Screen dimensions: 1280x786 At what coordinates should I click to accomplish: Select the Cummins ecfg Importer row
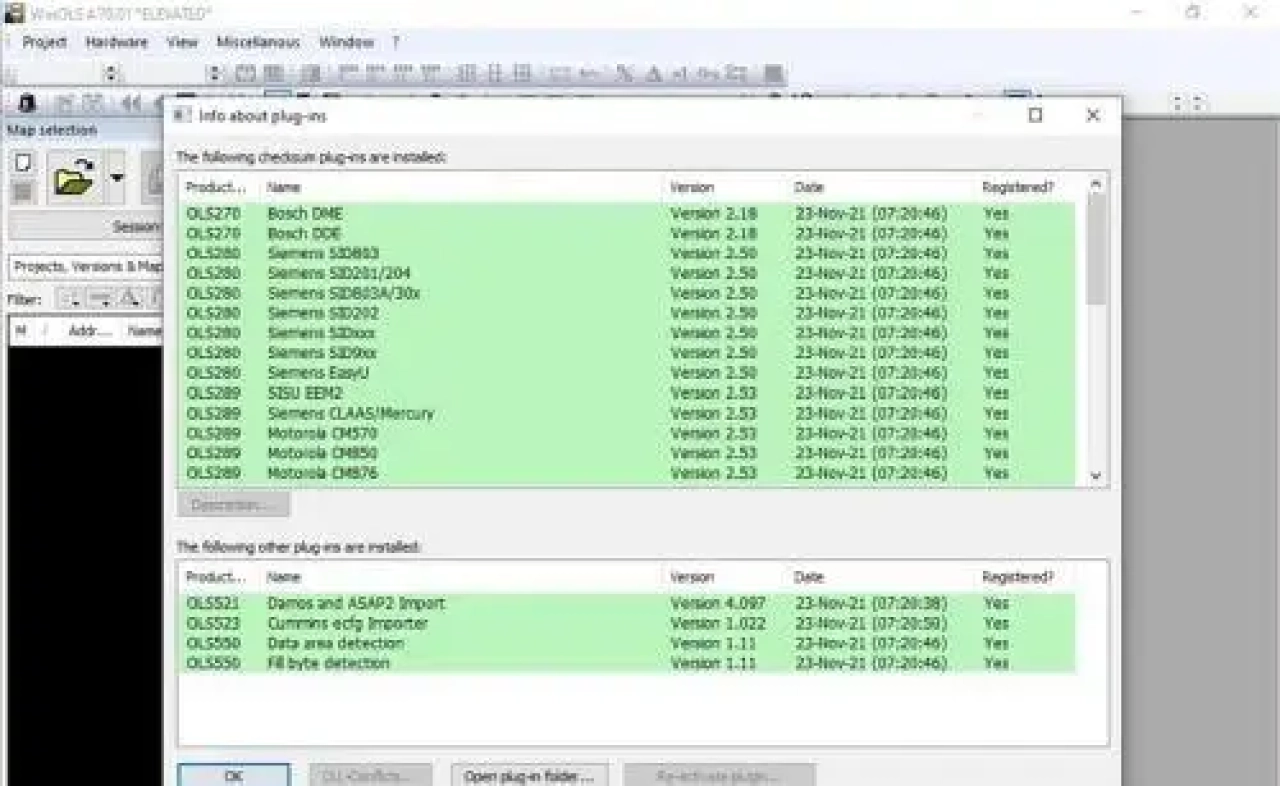point(628,623)
